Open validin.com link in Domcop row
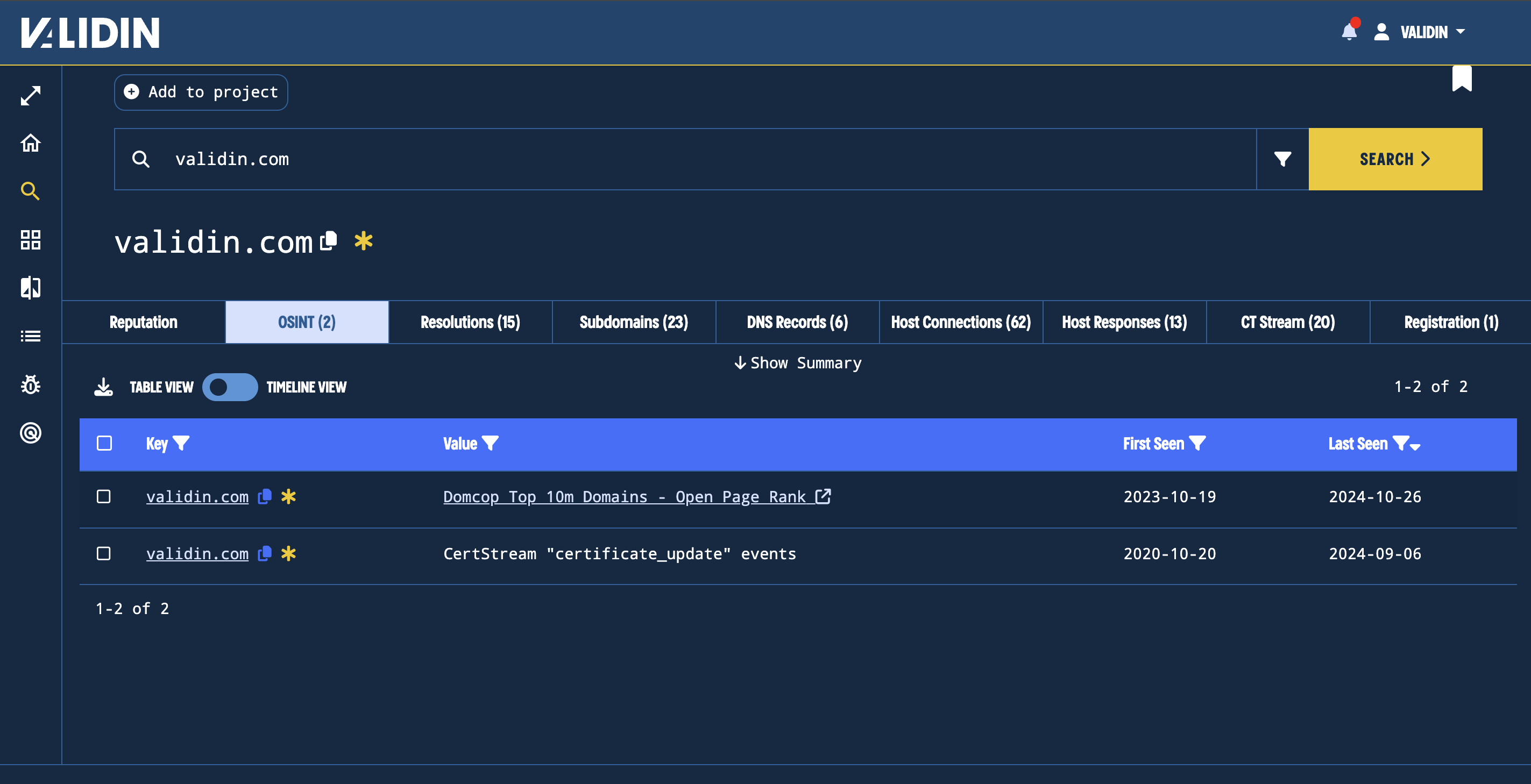Image resolution: width=1531 pixels, height=784 pixels. click(197, 496)
